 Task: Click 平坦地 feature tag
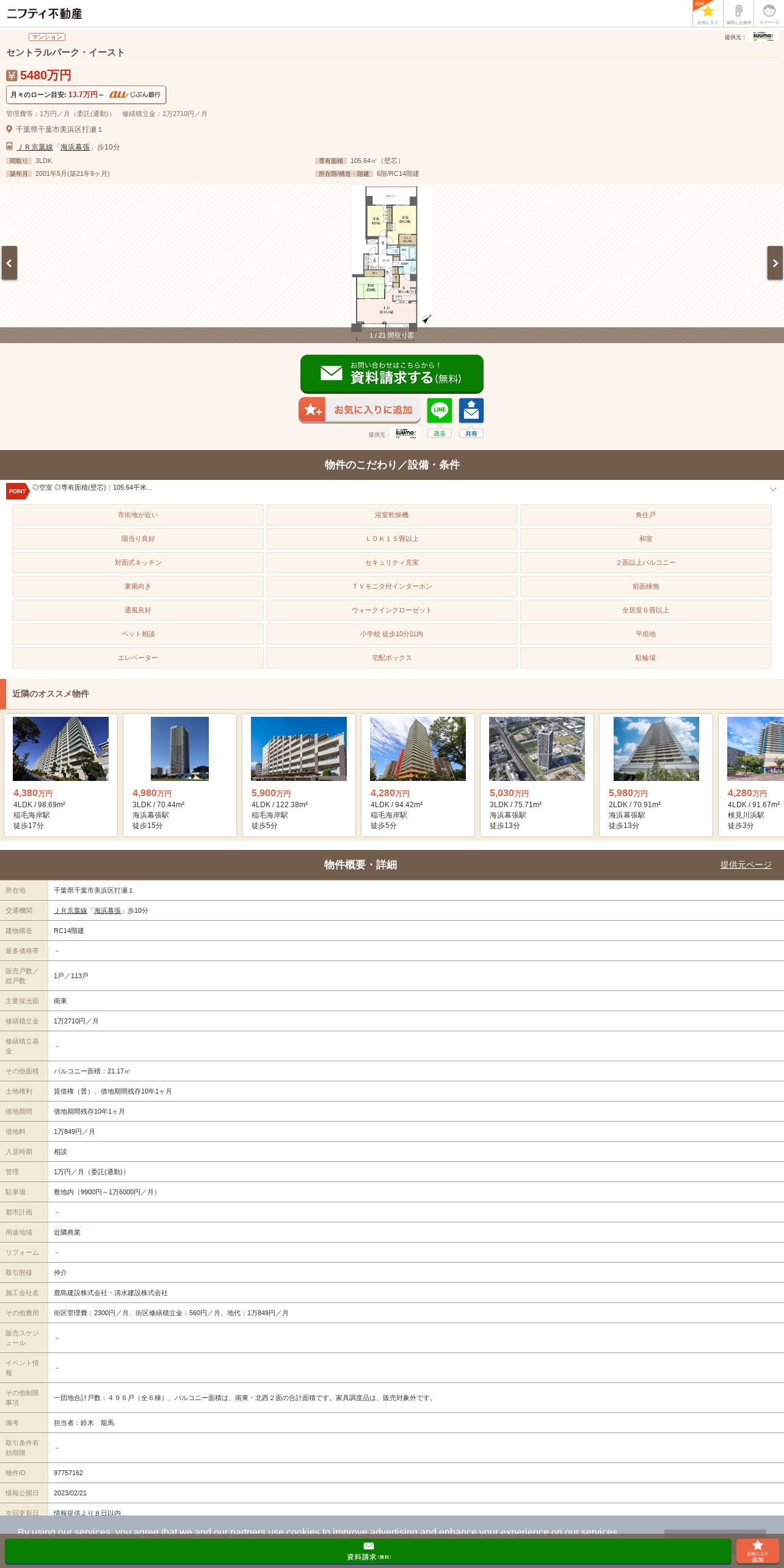coord(646,634)
